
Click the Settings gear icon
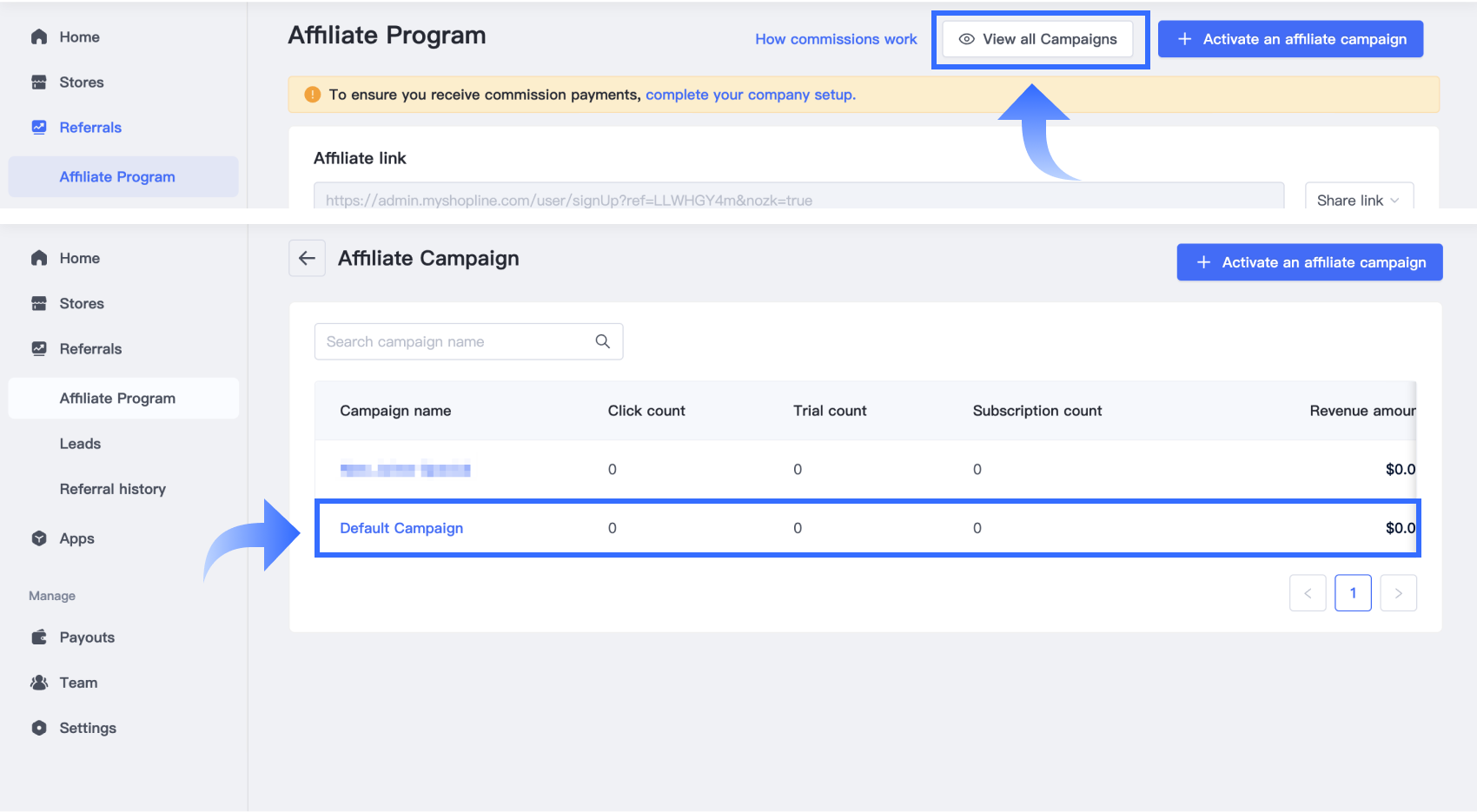tap(39, 728)
